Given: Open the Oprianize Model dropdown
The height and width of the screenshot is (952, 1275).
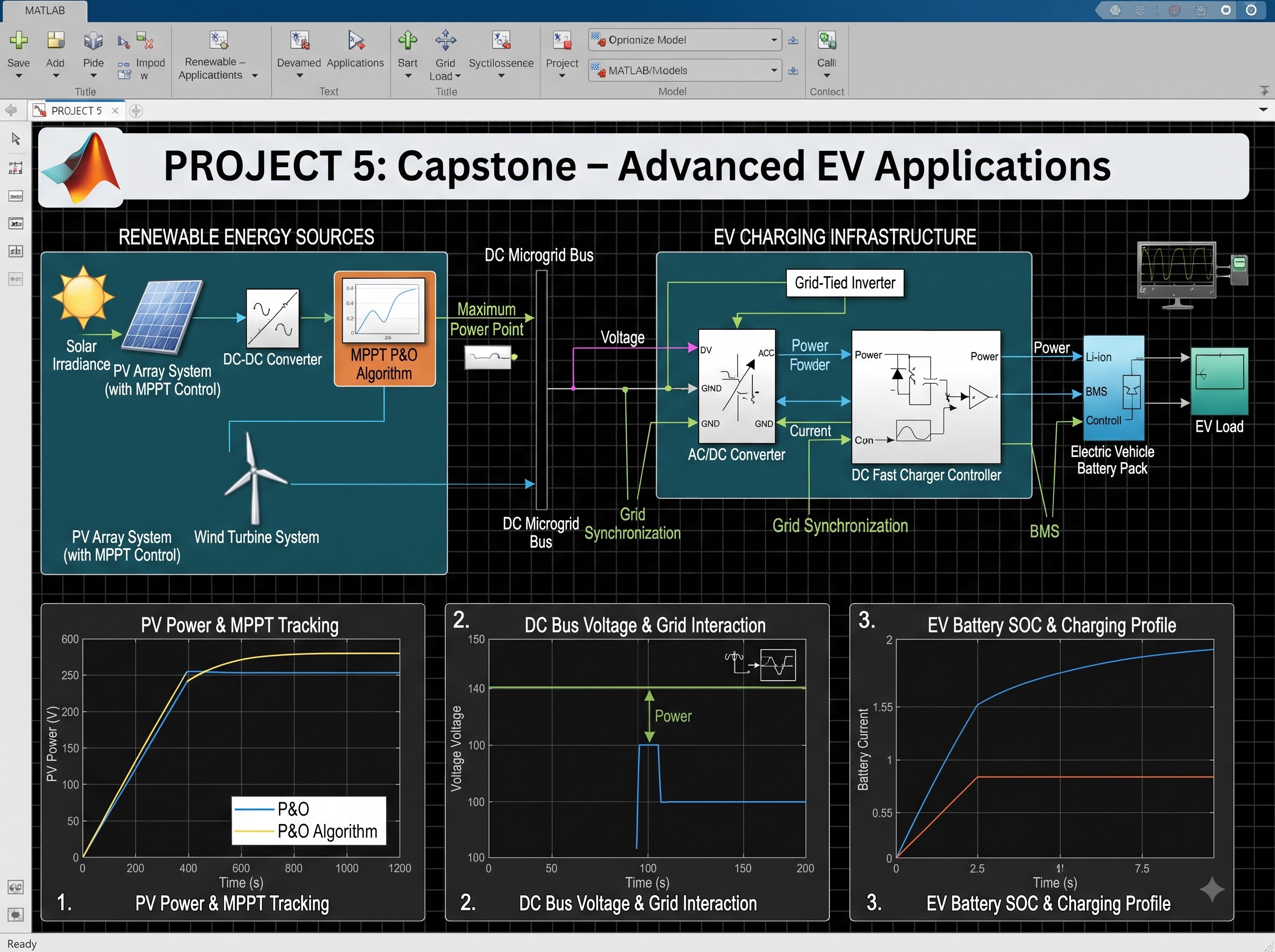Looking at the screenshot, I should tap(685, 40).
